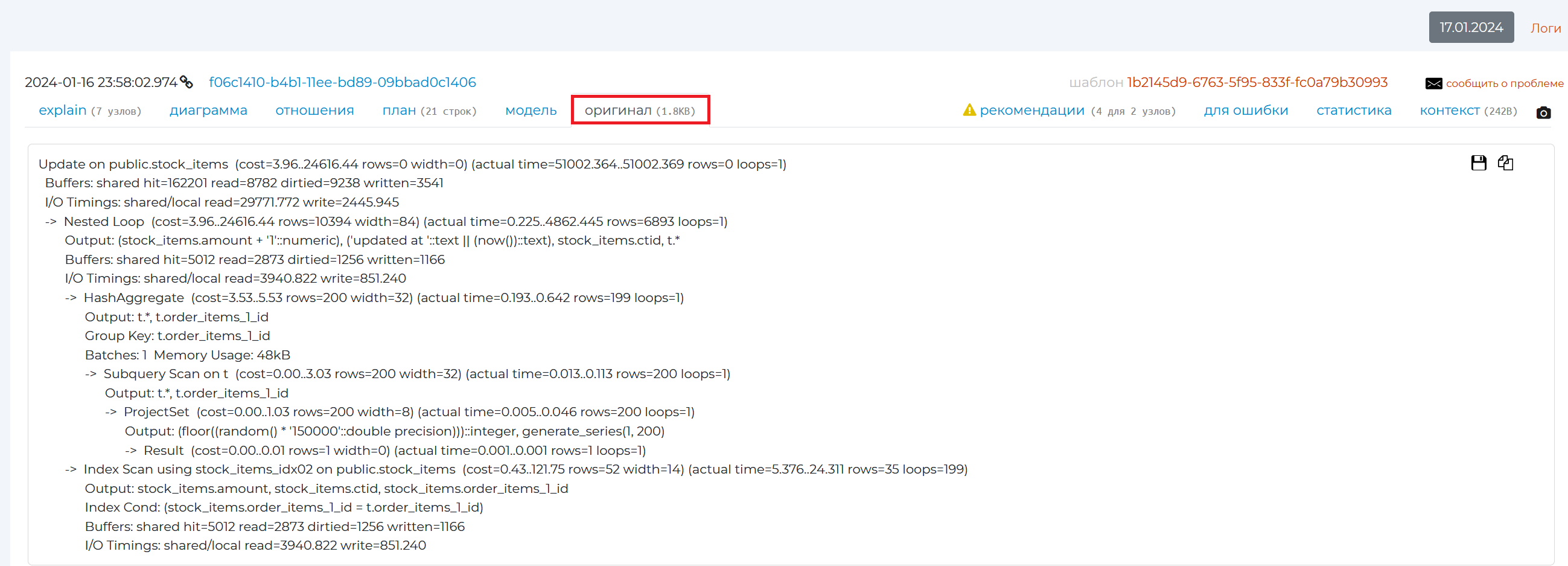Click the copy plan to clipboard icon

click(x=1505, y=163)
